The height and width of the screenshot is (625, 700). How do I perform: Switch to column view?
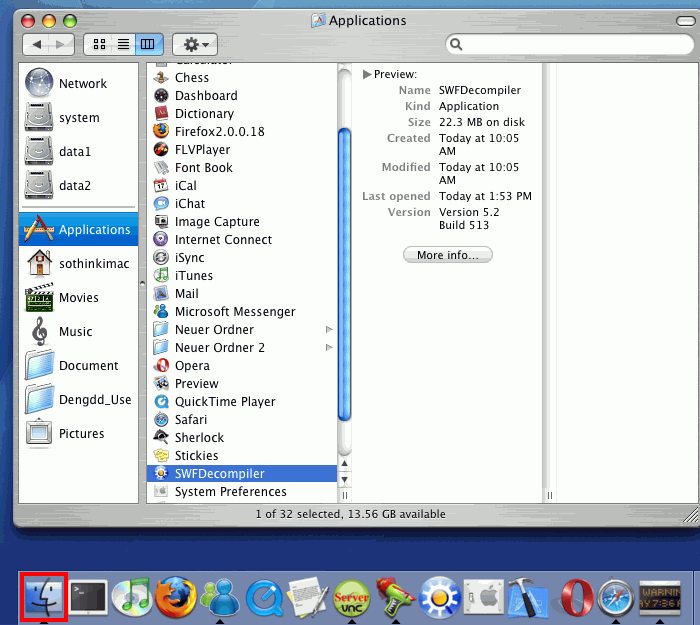tap(148, 44)
